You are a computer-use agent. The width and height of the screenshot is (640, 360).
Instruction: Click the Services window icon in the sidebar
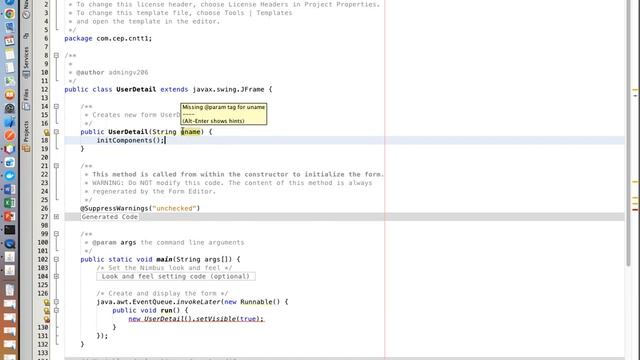(x=26, y=75)
